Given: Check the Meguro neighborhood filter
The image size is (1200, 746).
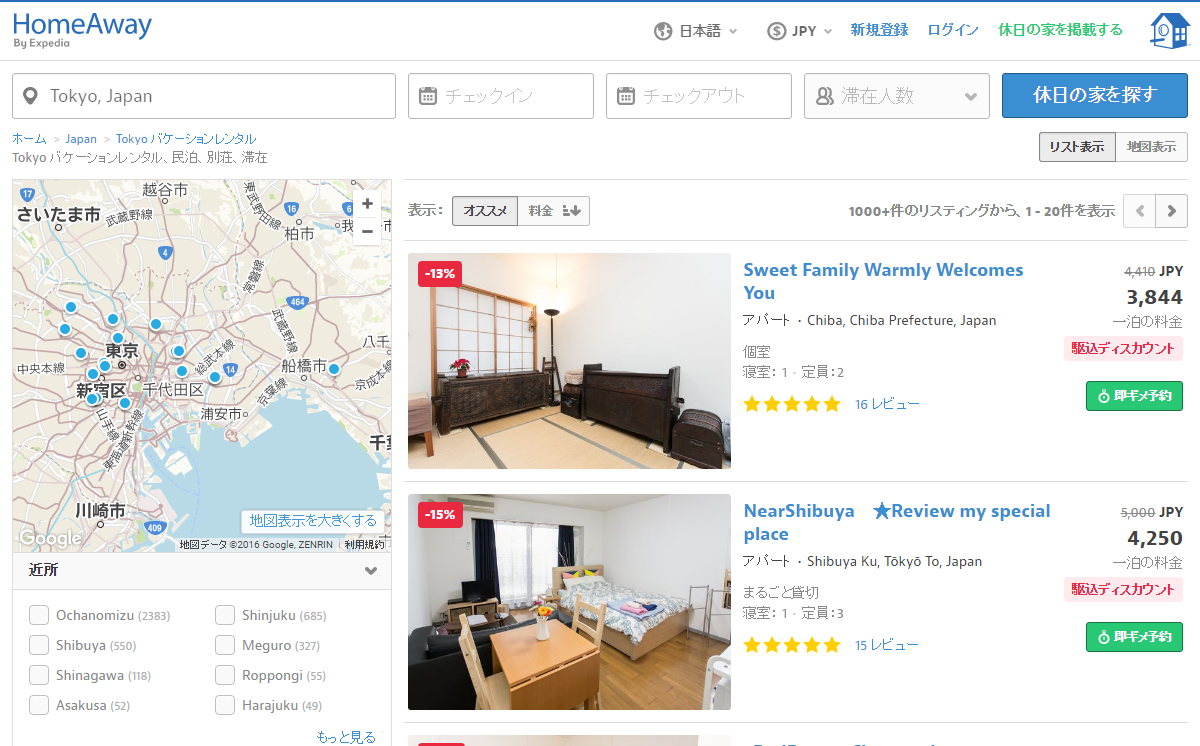Looking at the screenshot, I should [225, 645].
